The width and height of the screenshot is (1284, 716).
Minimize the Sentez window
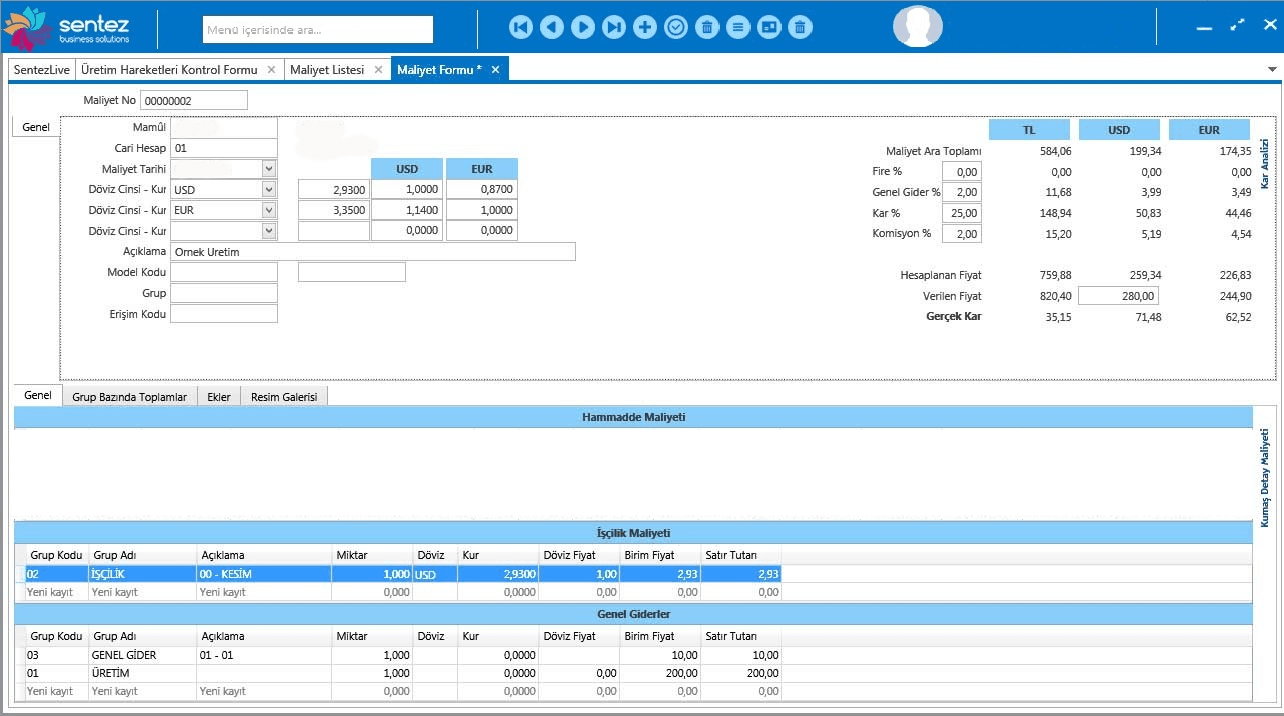point(1205,28)
